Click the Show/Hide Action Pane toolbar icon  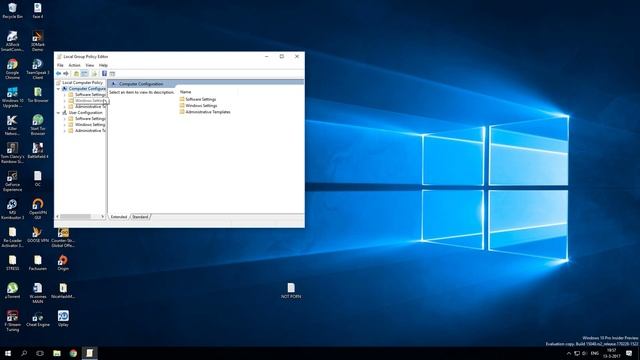pos(112,73)
